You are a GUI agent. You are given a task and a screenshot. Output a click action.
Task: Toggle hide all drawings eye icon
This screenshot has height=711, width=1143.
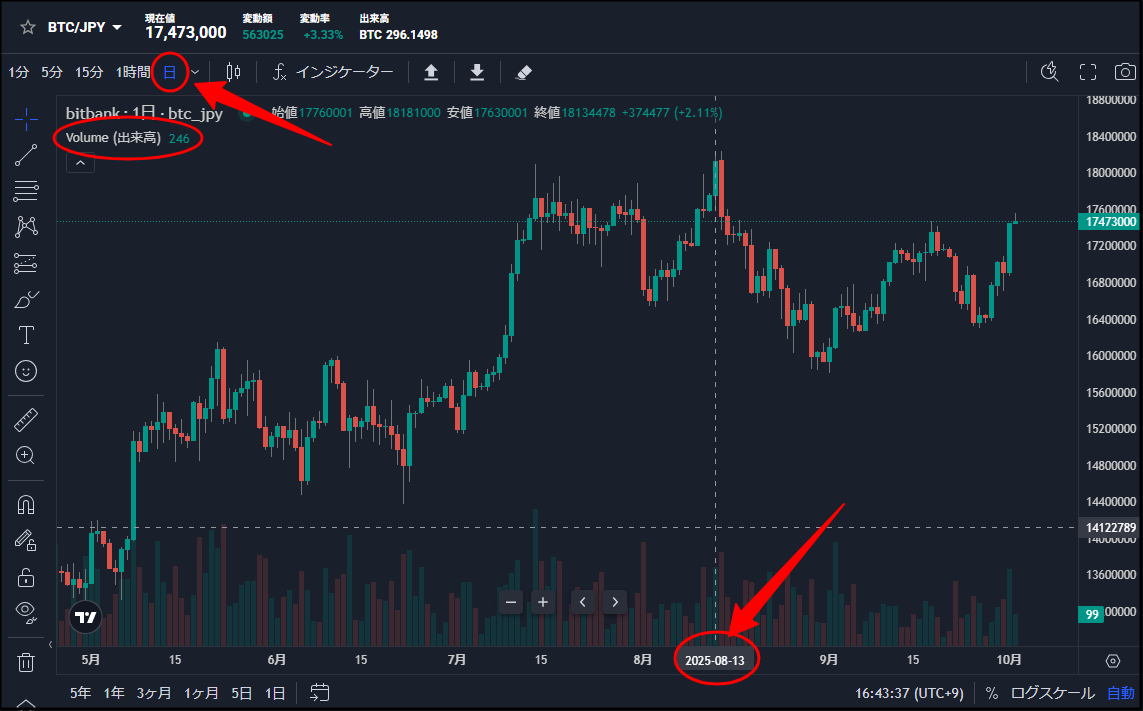27,611
